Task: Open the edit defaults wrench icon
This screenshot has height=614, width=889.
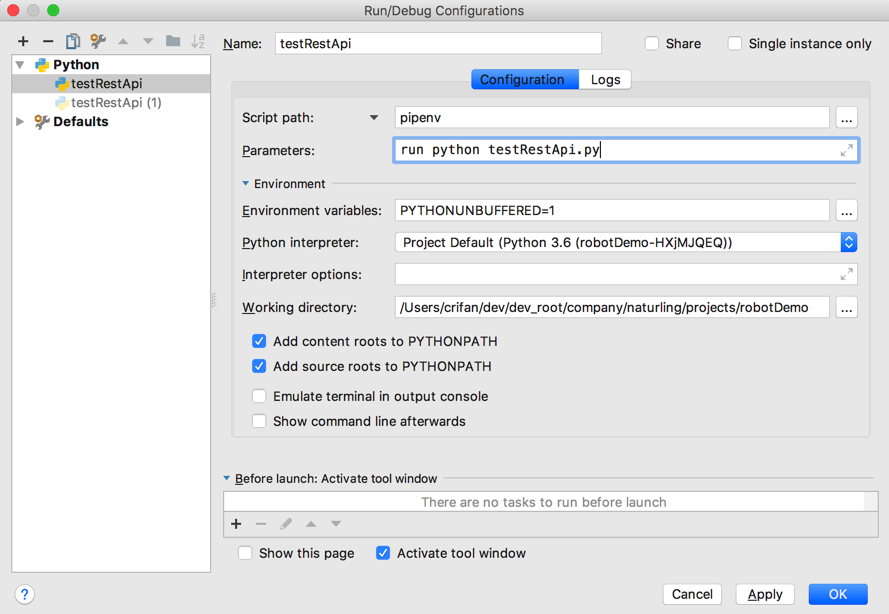Action: (98, 41)
